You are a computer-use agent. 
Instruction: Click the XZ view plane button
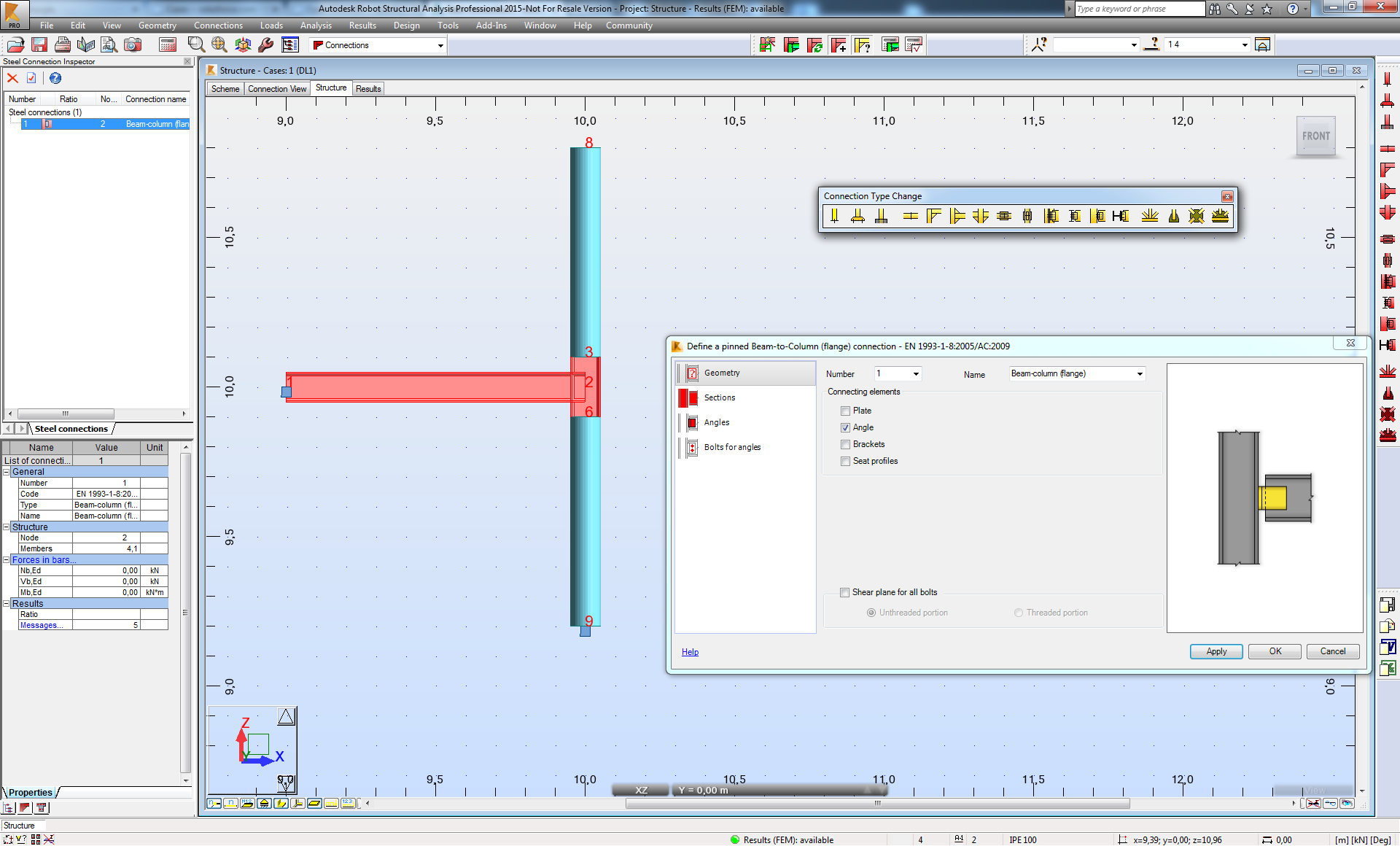641,790
